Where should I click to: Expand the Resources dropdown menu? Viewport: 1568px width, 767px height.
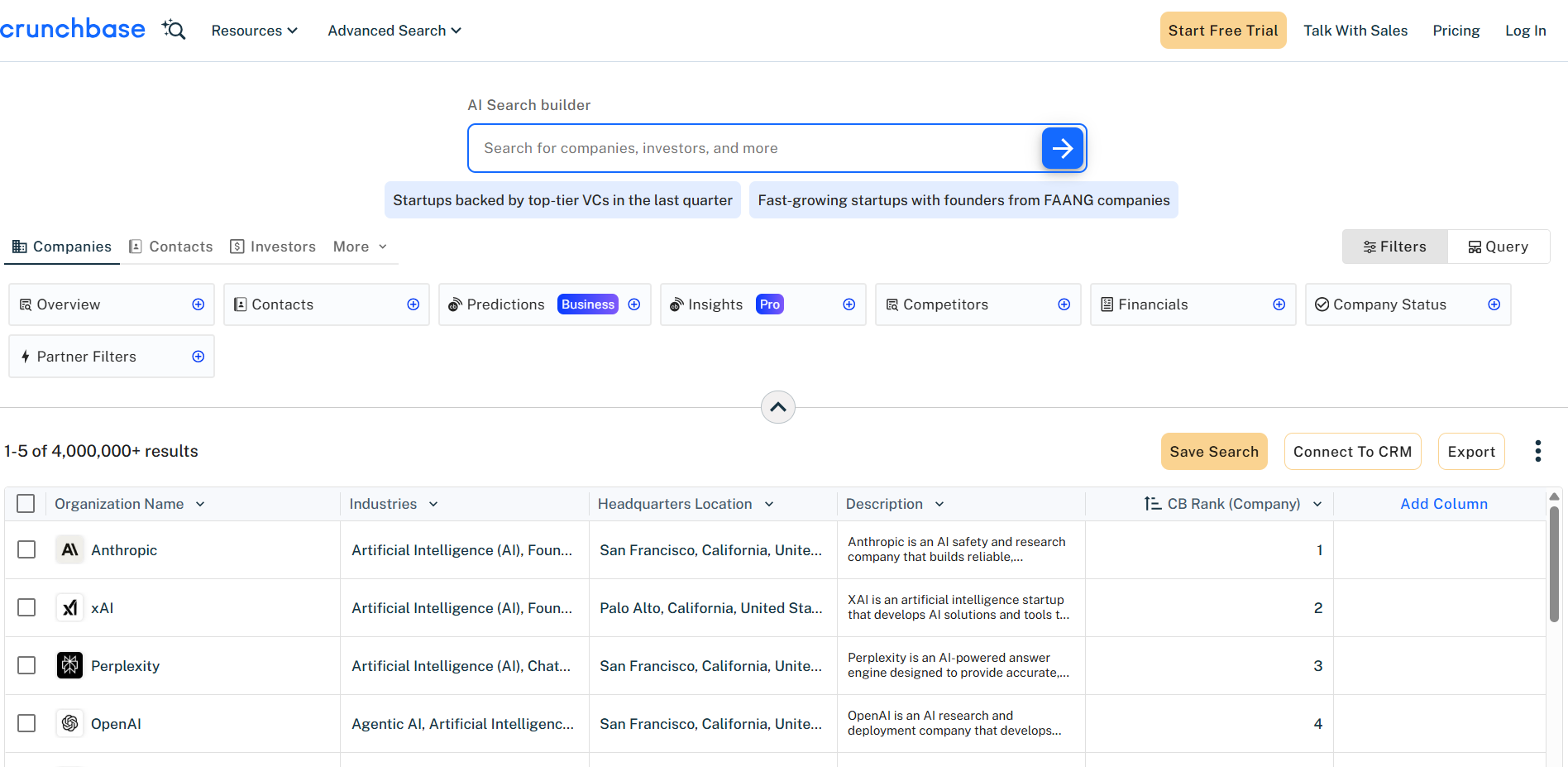(255, 31)
